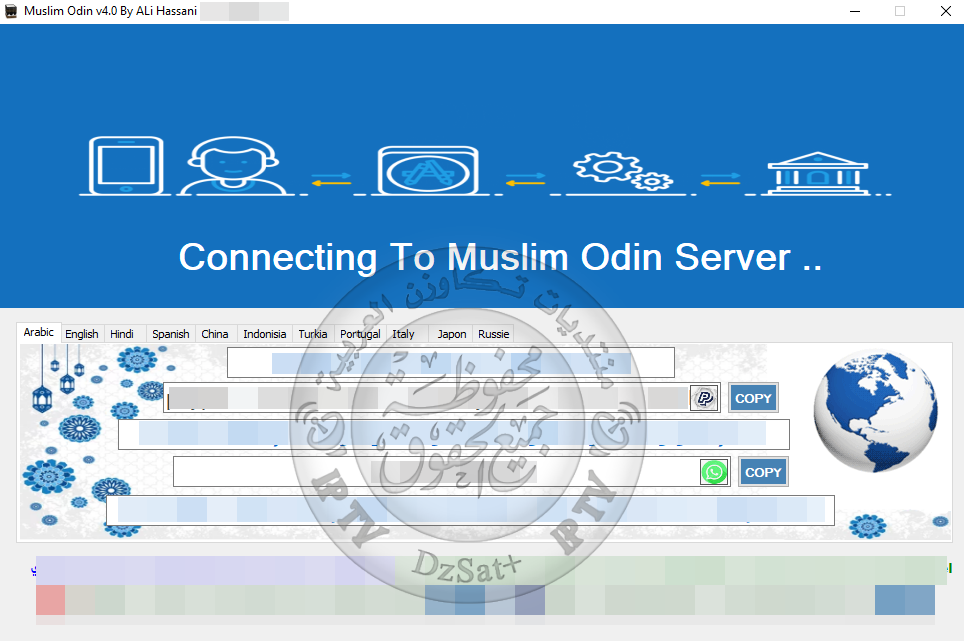Close the Muslim Odin window

[946, 11]
